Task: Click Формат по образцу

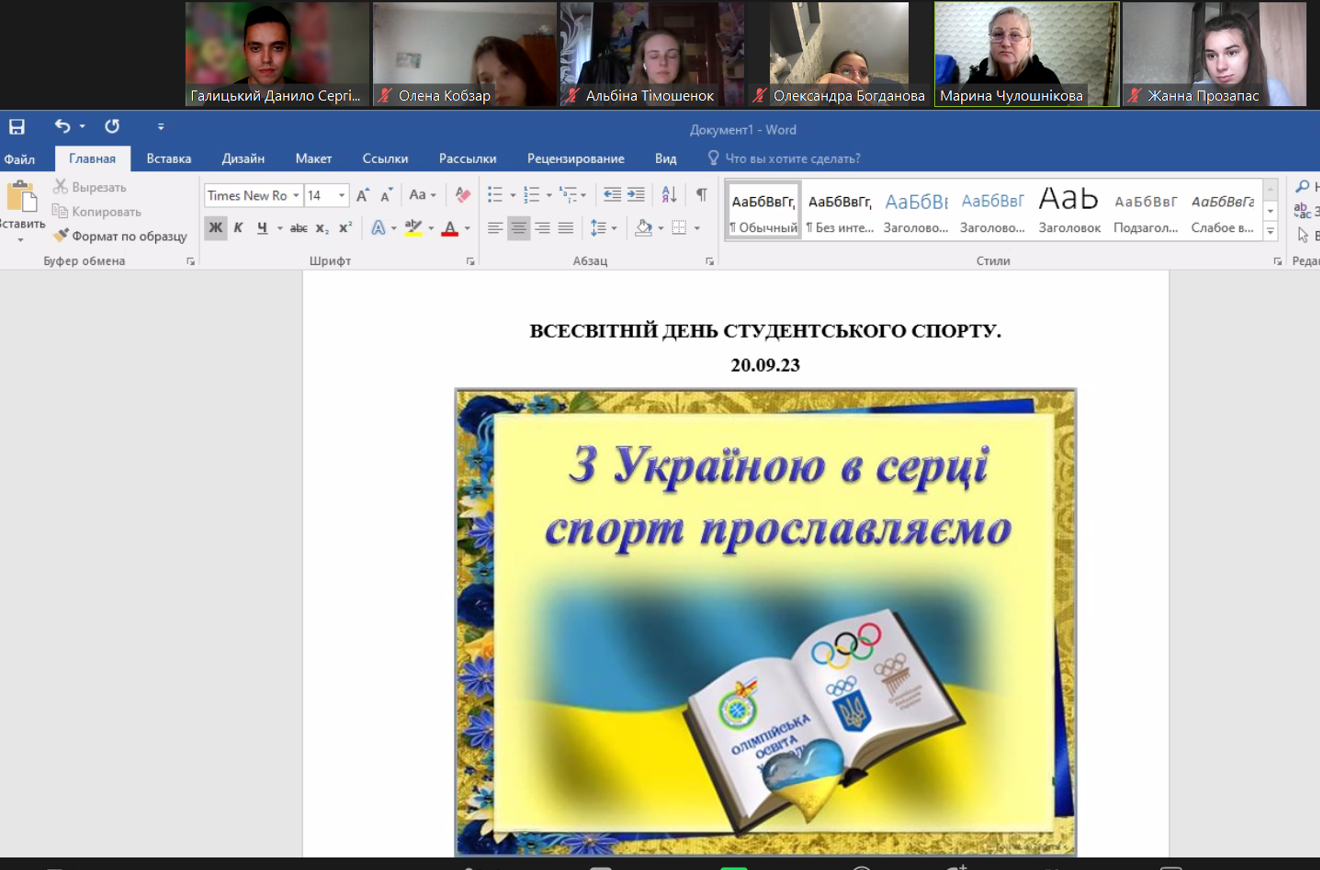Action: pyautogui.click(x=120, y=236)
